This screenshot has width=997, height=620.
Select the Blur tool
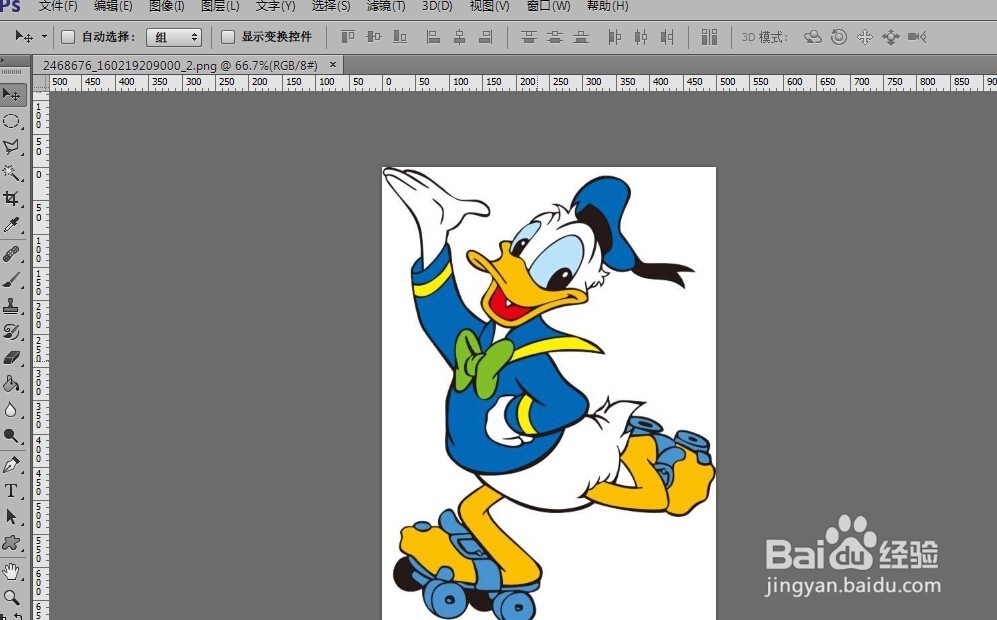pos(12,410)
